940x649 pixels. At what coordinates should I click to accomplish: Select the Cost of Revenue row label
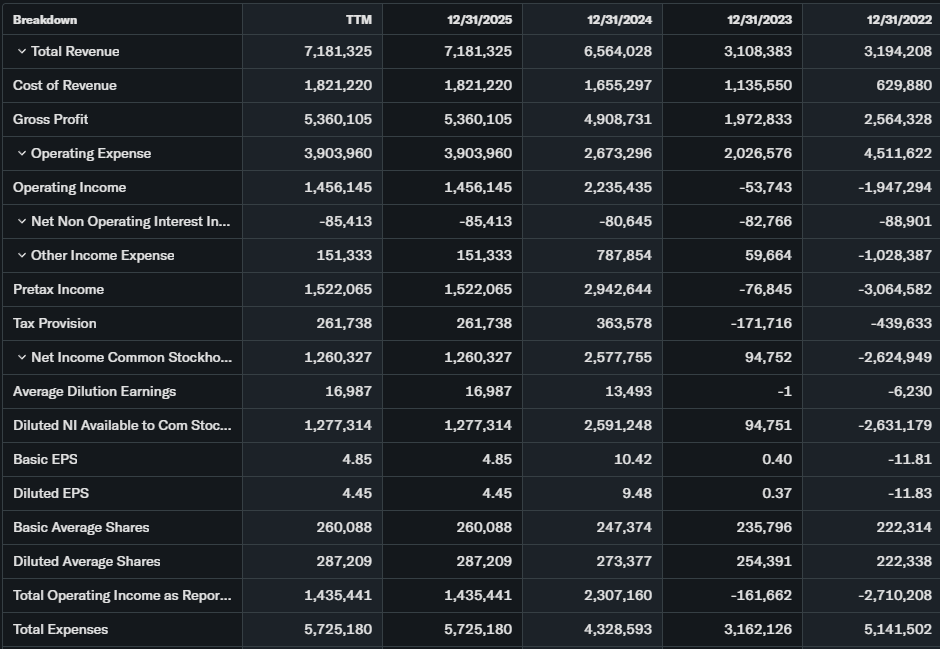click(x=65, y=86)
